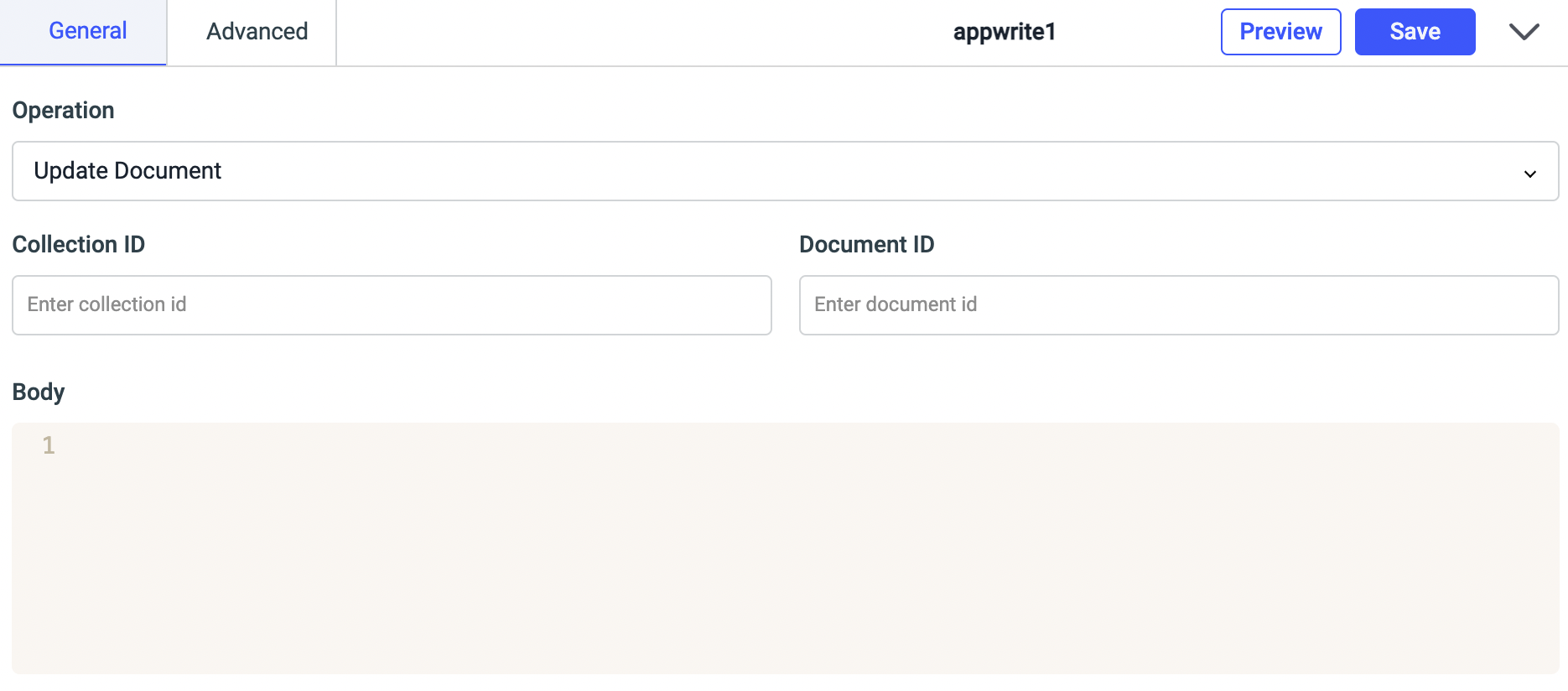This screenshot has height=691, width=1568.
Task: Click "Enter document id" placeholder text
Action: point(895,304)
